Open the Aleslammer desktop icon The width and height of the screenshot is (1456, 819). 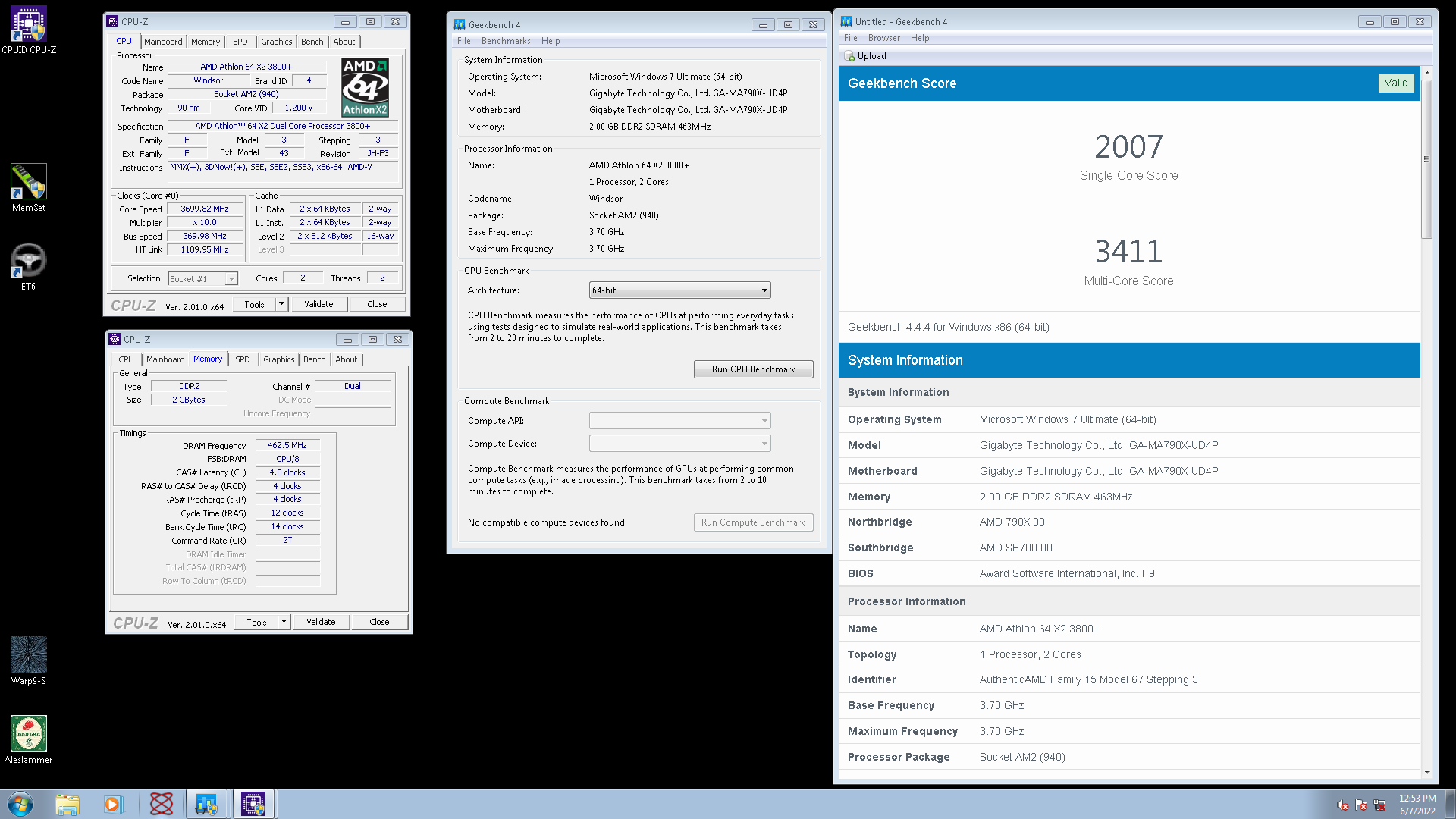[29, 739]
